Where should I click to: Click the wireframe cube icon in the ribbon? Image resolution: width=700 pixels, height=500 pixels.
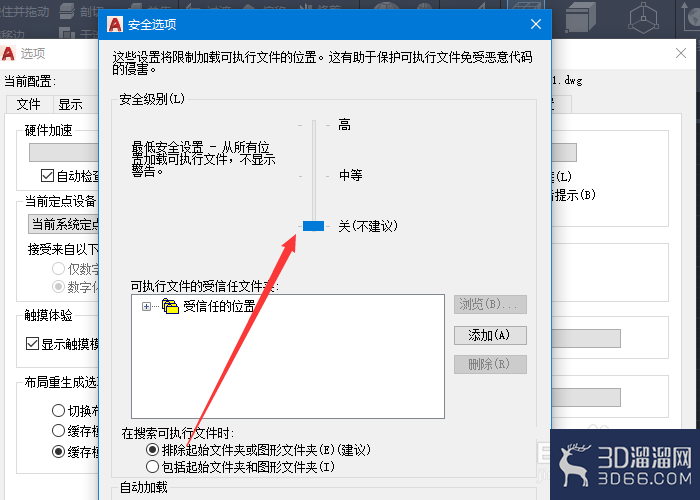tap(643, 17)
